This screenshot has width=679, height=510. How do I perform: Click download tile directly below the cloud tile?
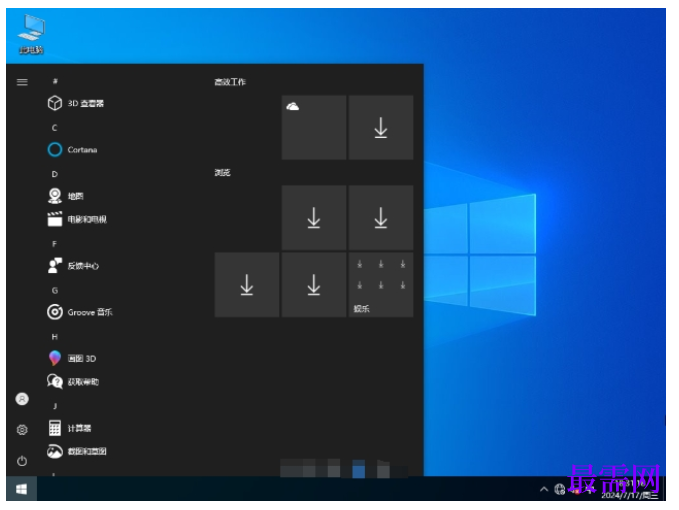pyautogui.click(x=314, y=218)
